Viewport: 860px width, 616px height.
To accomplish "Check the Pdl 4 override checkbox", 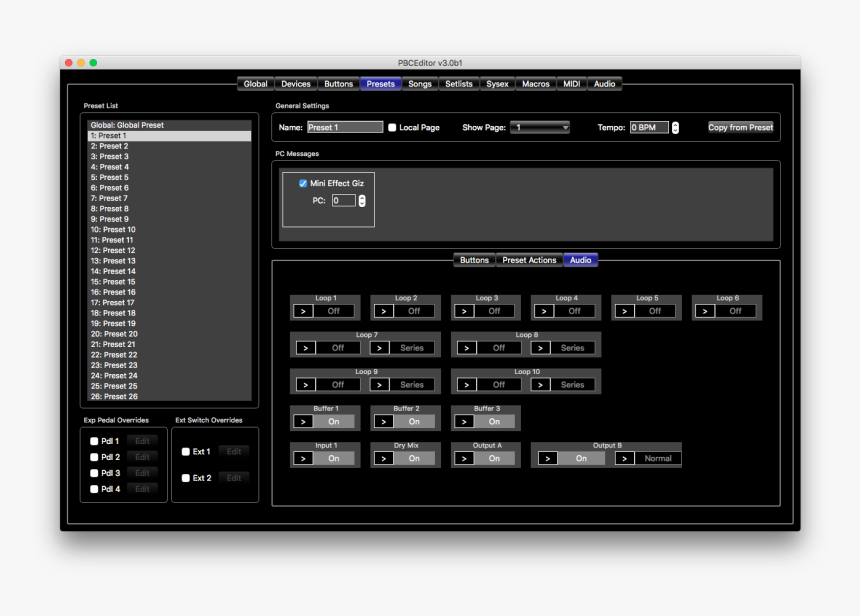I will pyautogui.click(x=94, y=489).
